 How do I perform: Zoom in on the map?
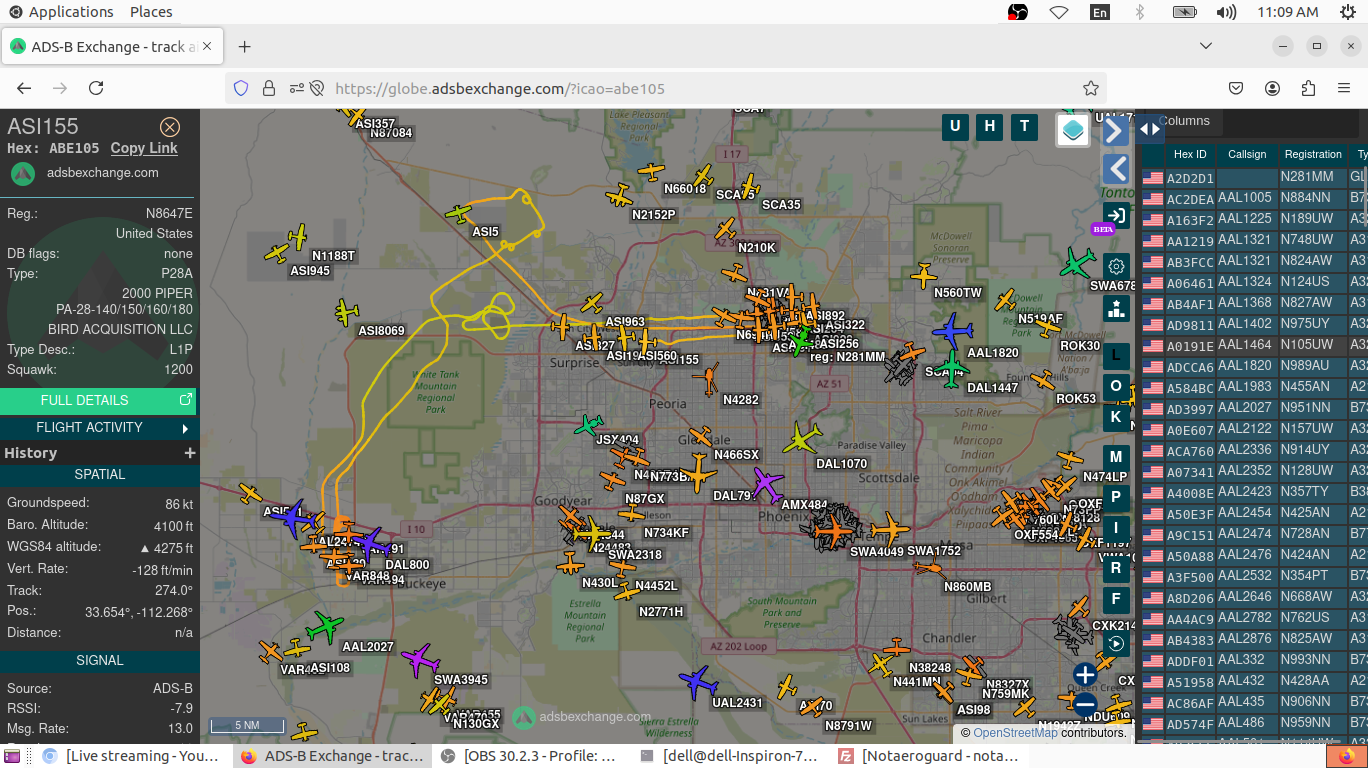click(1085, 674)
